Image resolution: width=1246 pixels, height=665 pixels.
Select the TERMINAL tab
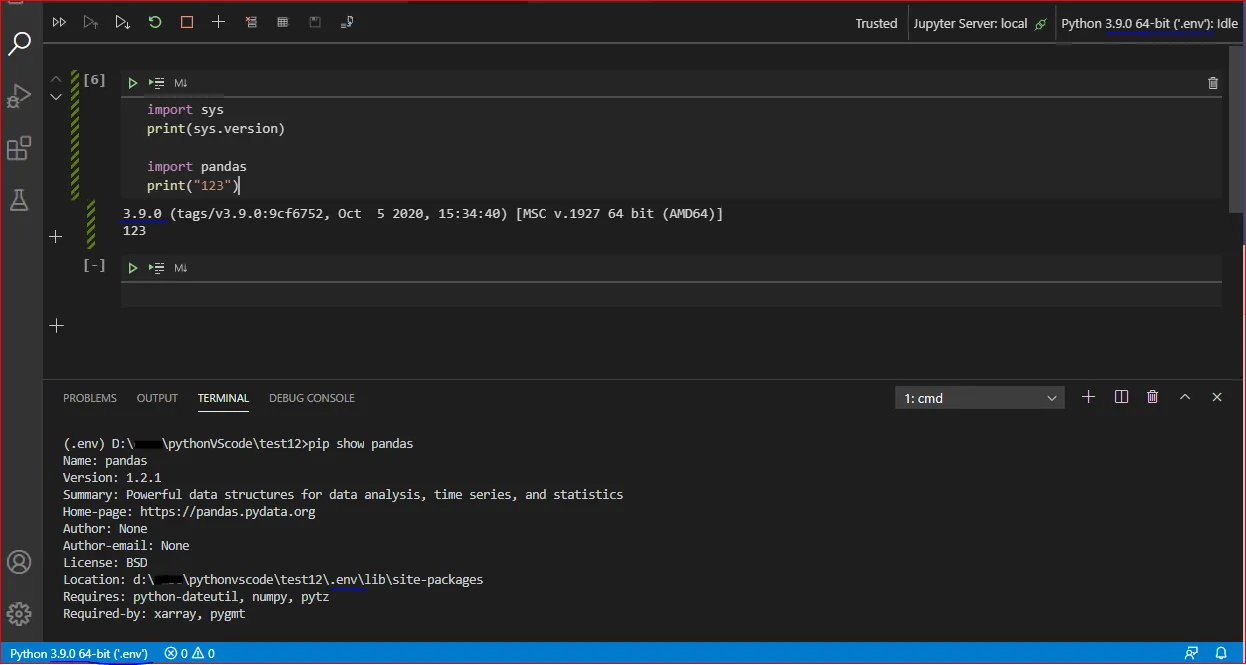pos(223,398)
